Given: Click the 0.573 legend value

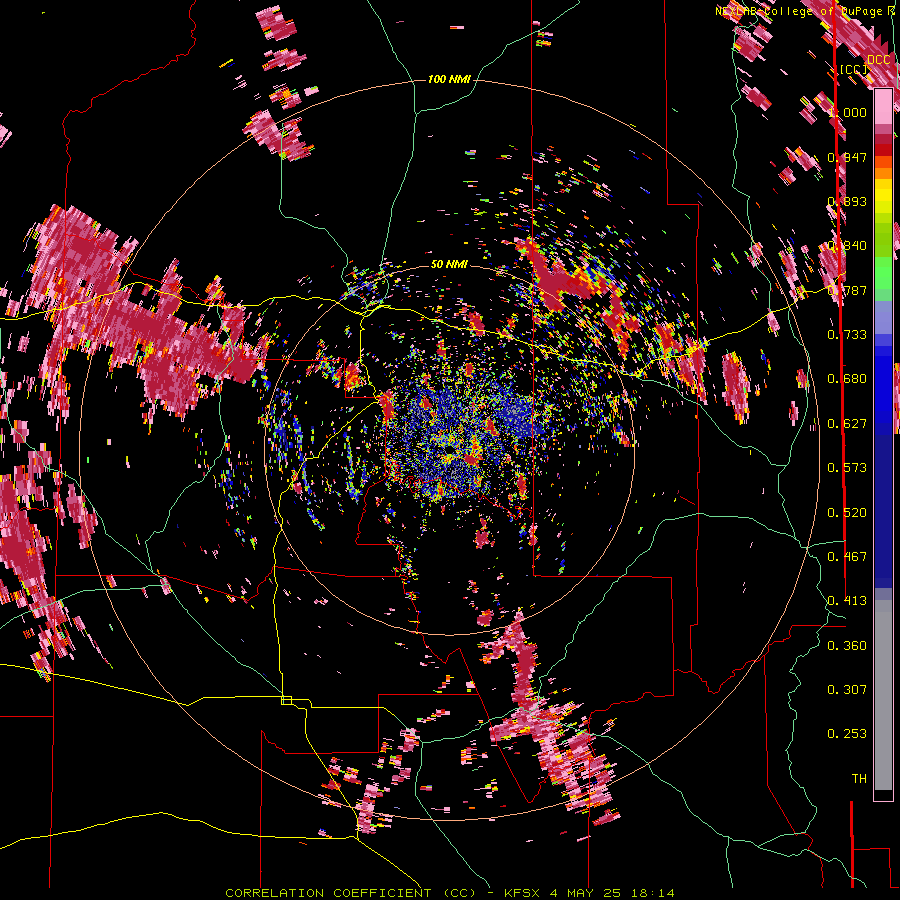Looking at the screenshot, I should [x=847, y=468].
